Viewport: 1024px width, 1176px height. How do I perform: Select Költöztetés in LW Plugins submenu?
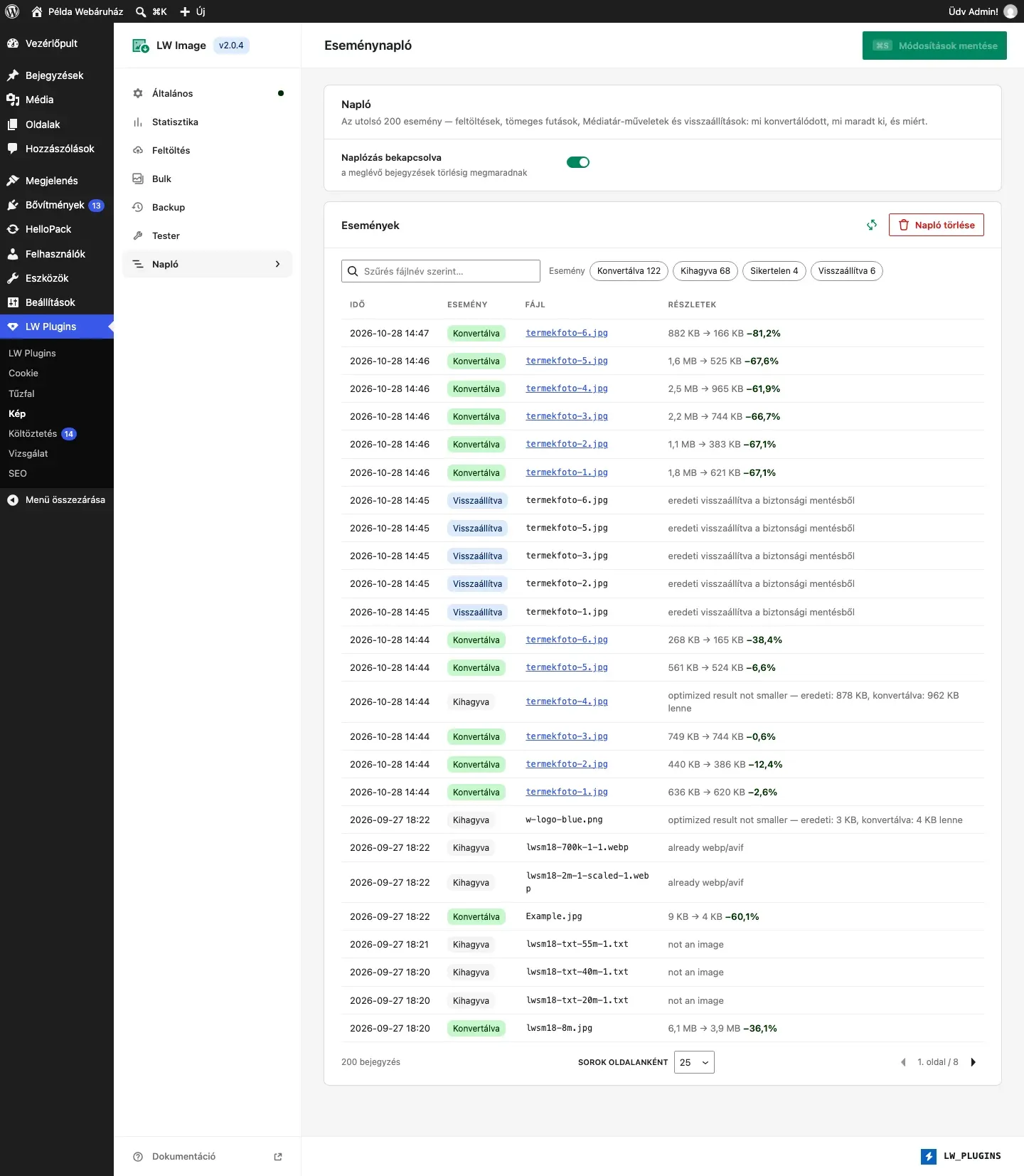[x=33, y=433]
